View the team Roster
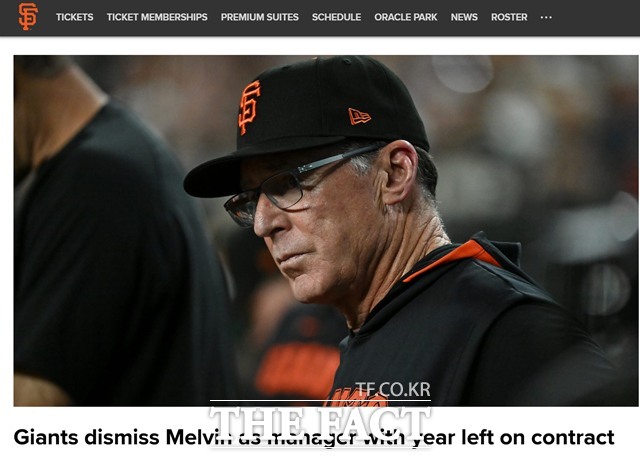 [509, 17]
